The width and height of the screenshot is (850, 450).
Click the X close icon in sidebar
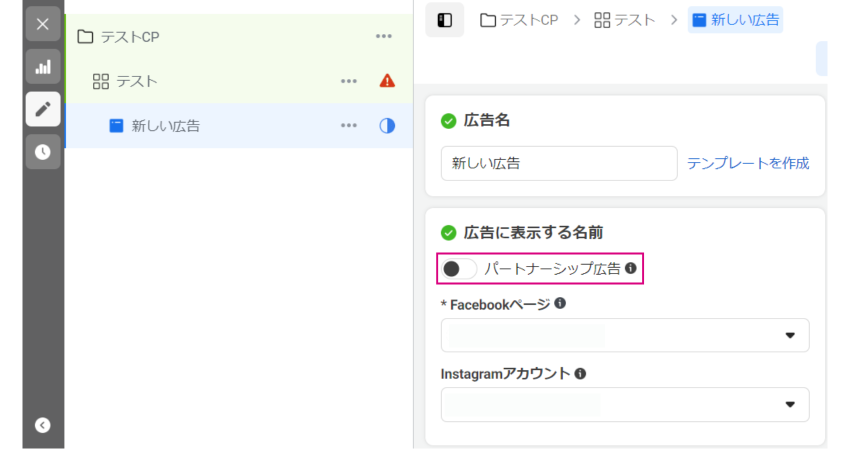tap(43, 24)
